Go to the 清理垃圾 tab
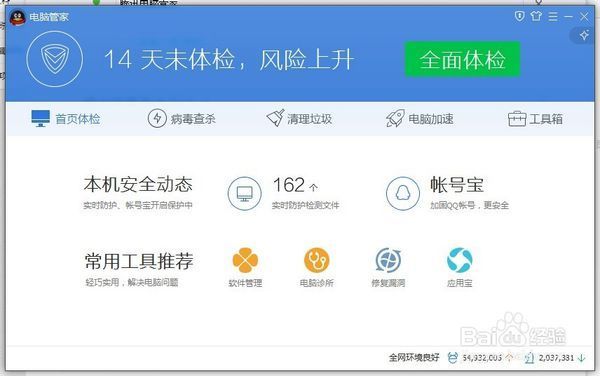Viewport: 600px width, 376px height. coord(299,119)
